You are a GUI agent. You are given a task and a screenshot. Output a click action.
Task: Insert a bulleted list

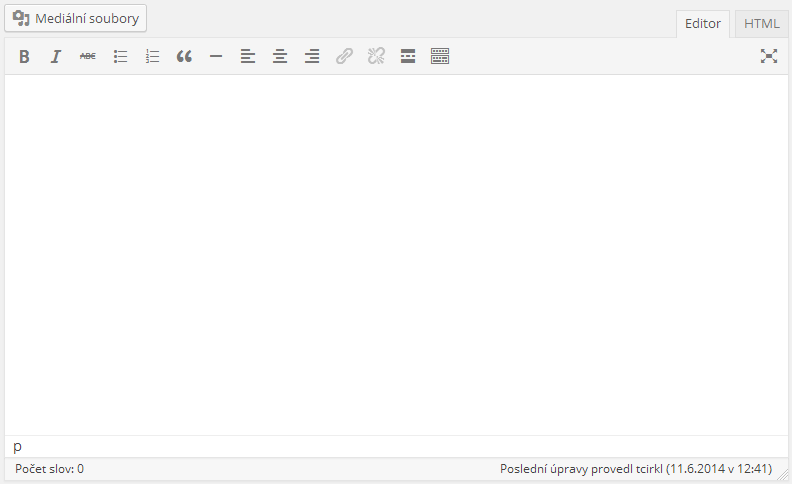click(x=120, y=56)
